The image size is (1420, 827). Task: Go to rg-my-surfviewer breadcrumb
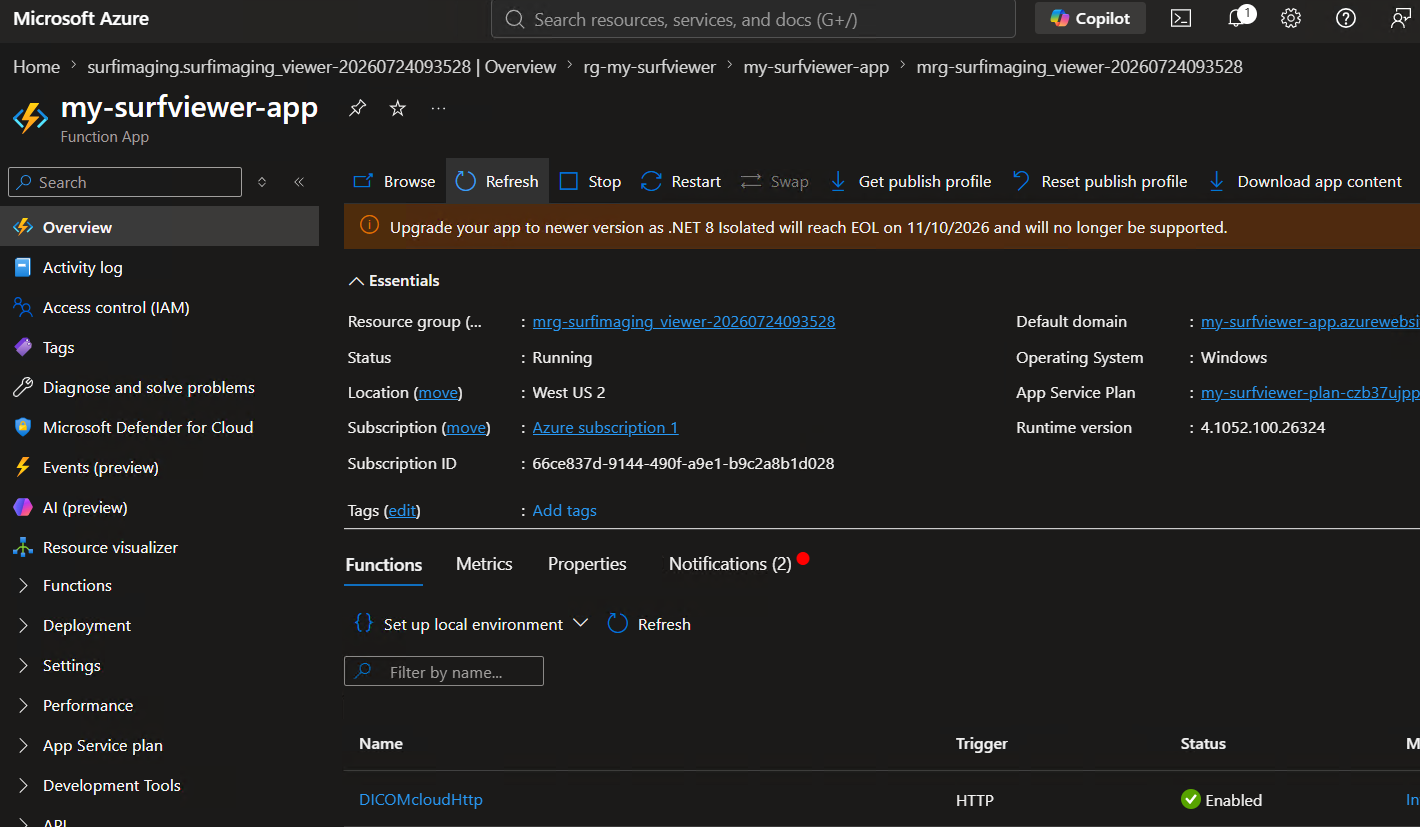coord(650,67)
